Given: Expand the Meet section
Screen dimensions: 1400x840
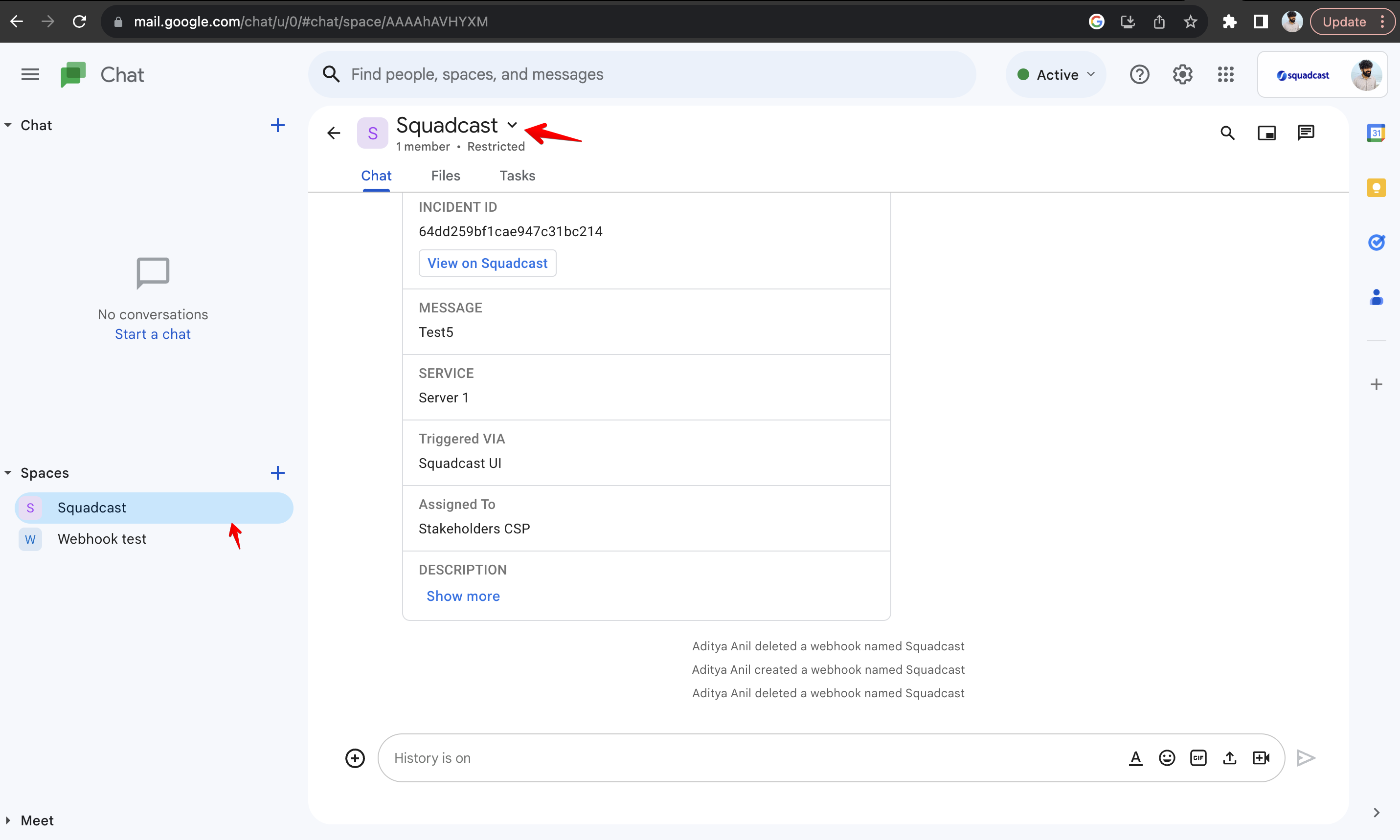Looking at the screenshot, I should (8, 820).
